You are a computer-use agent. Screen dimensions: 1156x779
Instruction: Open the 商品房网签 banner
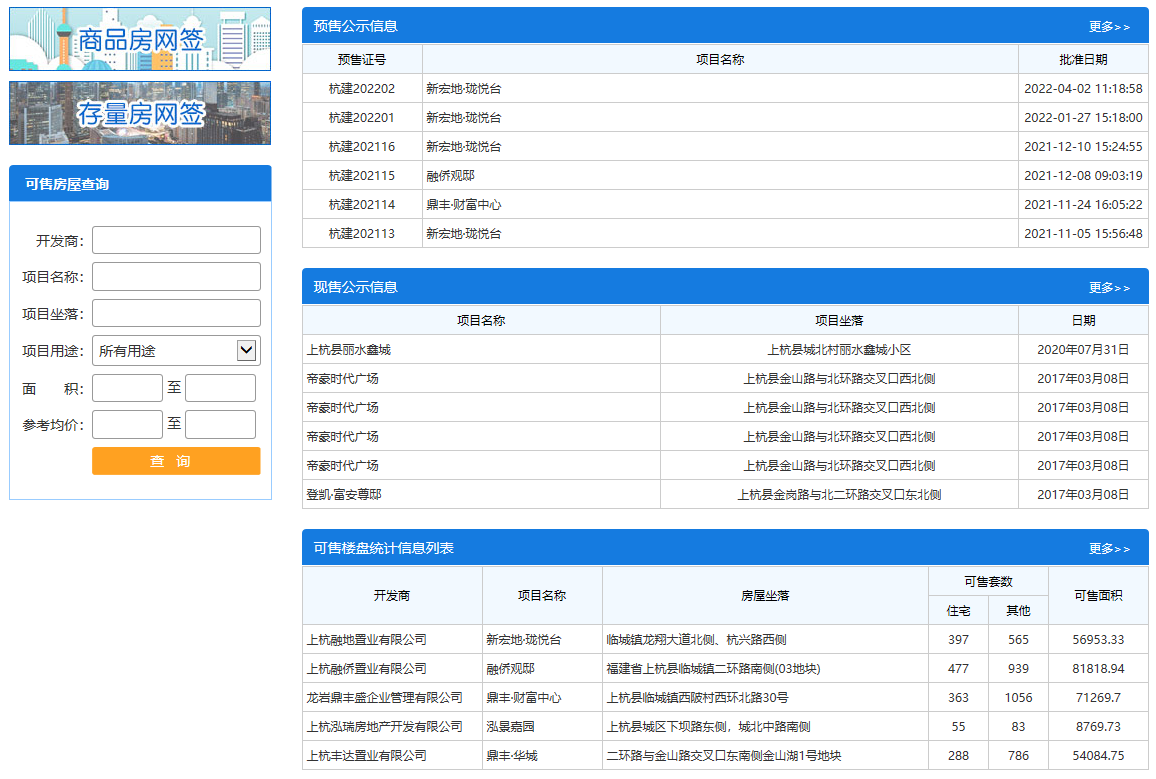click(x=140, y=39)
